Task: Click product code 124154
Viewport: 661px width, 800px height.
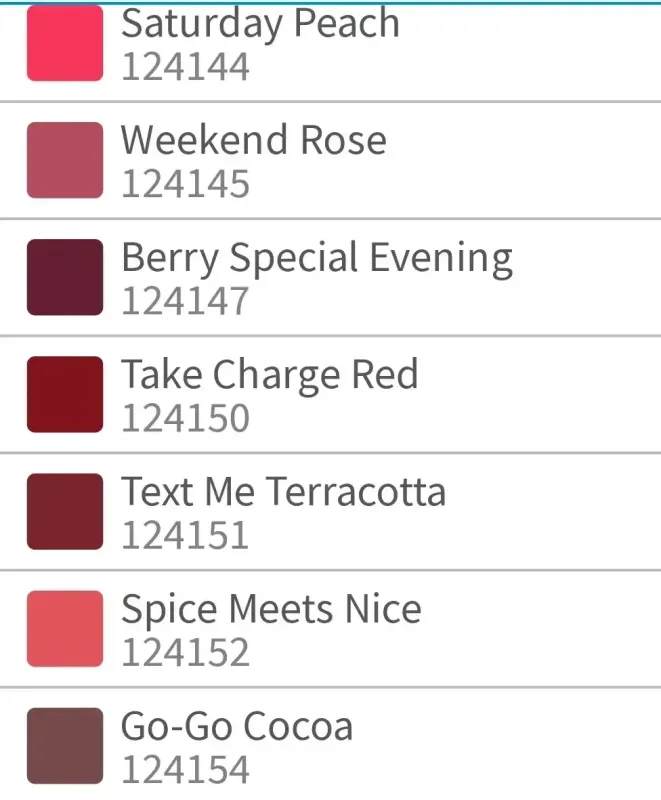Action: 186,769
